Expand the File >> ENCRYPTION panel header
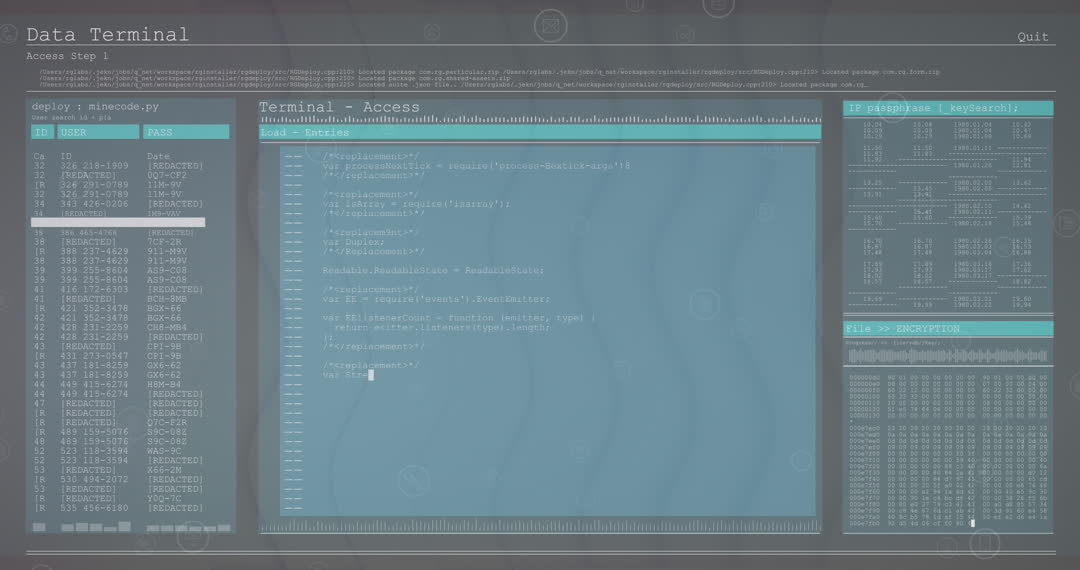1080x570 pixels. tap(947, 329)
